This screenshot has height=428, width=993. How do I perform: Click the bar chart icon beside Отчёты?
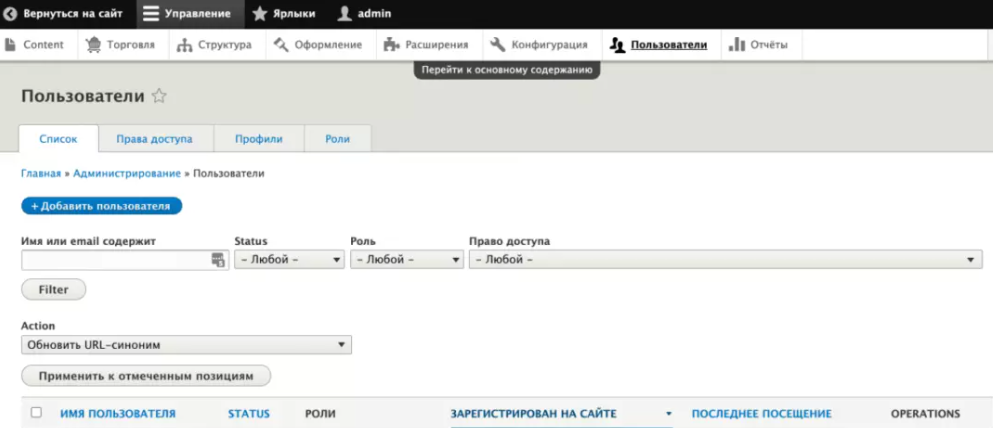(x=737, y=44)
